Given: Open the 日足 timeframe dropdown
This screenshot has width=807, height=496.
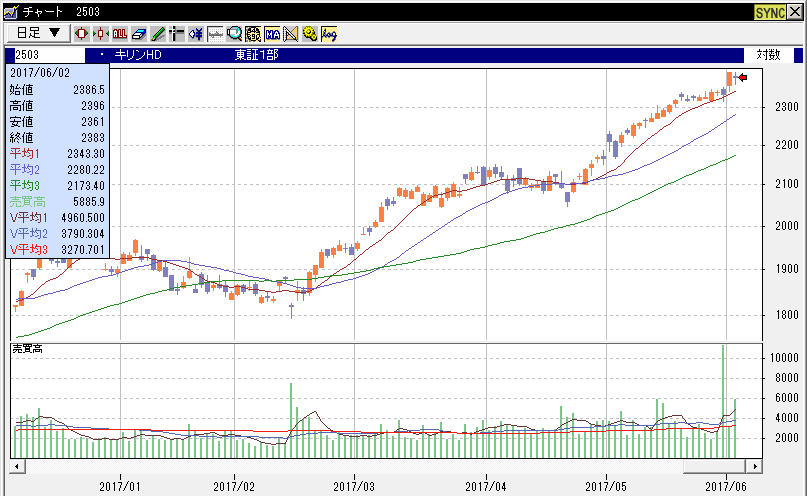Looking at the screenshot, I should 39,33.
